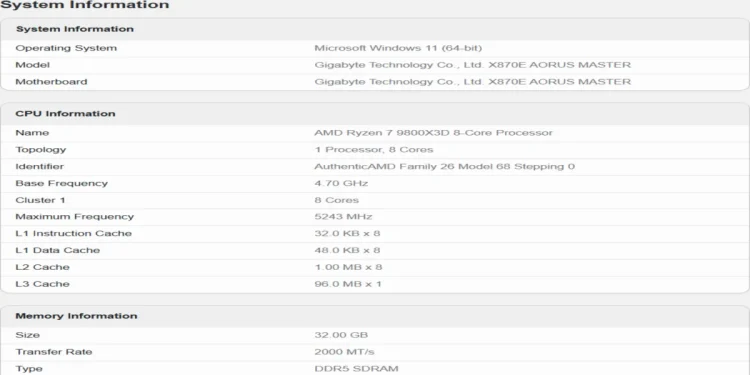Image resolution: width=750 pixels, height=375 pixels.
Task: Select the System Information section header
Action: (x=75, y=29)
